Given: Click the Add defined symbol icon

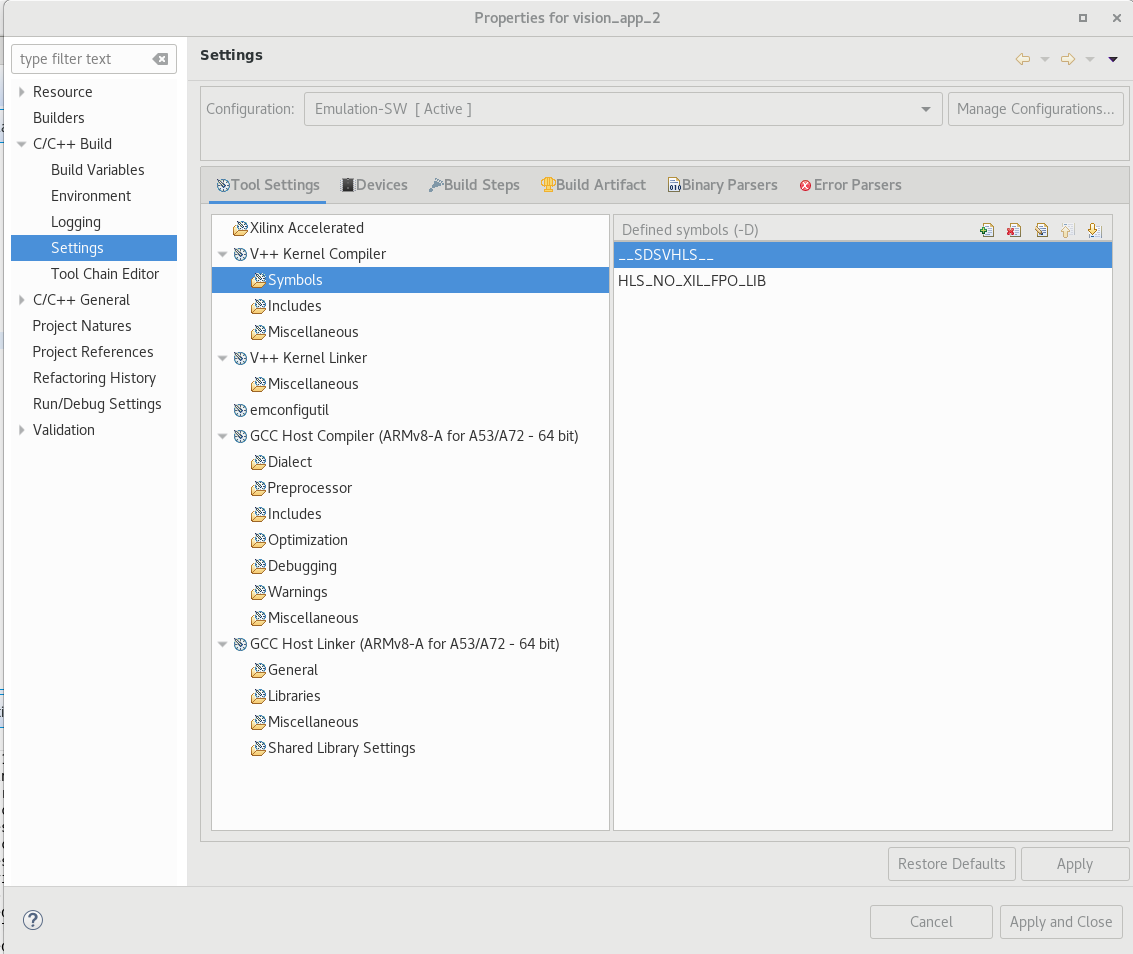Looking at the screenshot, I should pyautogui.click(x=987, y=230).
